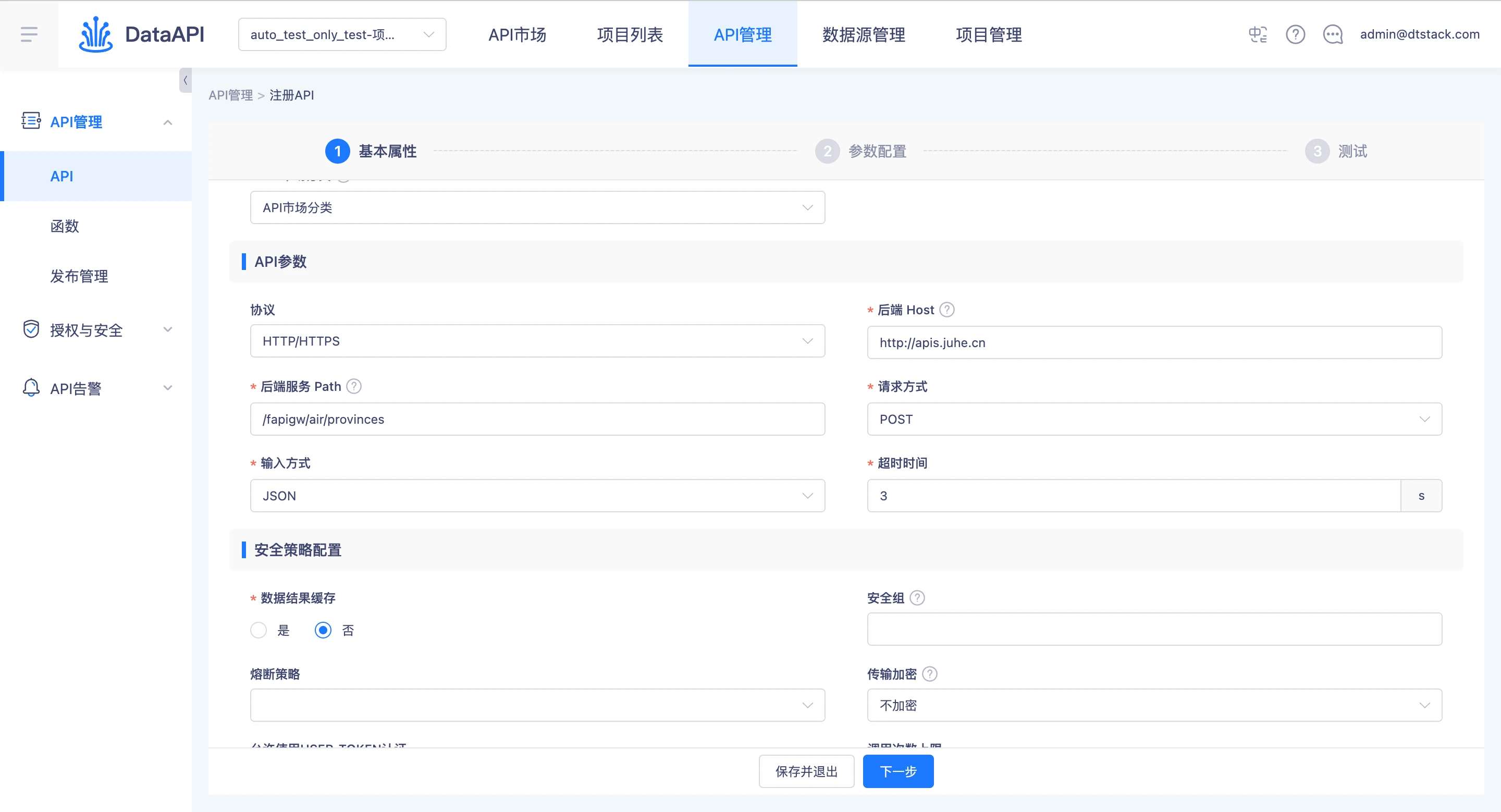Screen dimensions: 1501x812
Task: Expand the 授权与安全 sidebar group
Action: 168,330
